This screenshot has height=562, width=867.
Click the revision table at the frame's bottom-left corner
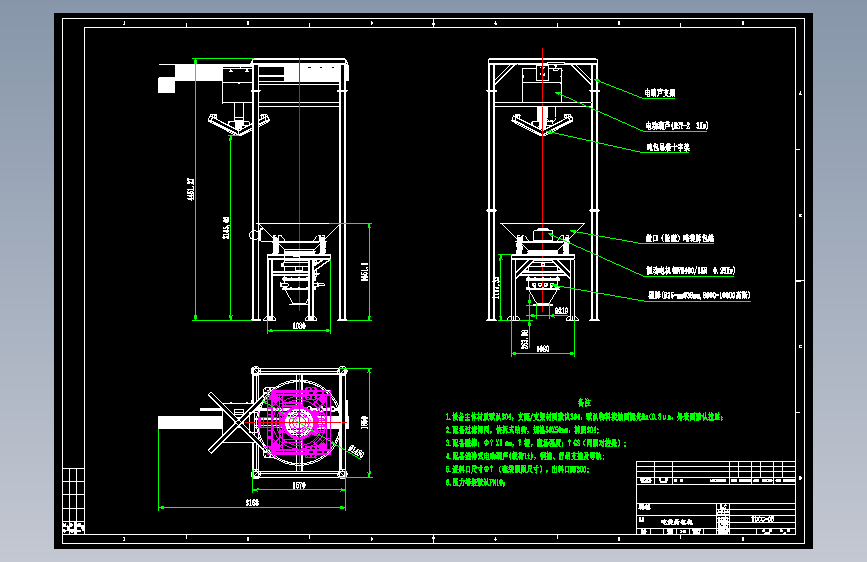click(73, 501)
